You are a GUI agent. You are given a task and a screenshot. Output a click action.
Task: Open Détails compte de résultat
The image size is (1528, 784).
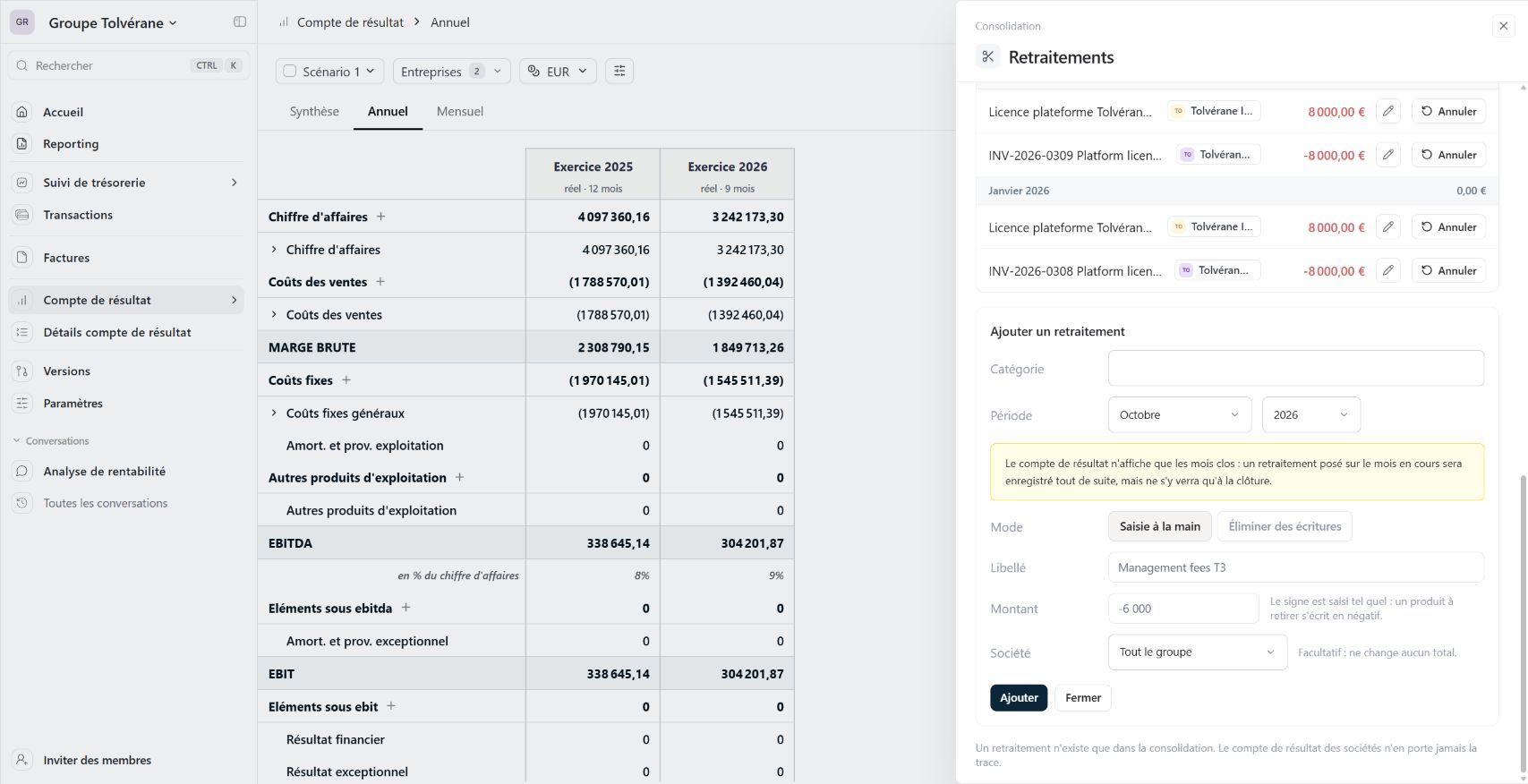tap(126, 333)
